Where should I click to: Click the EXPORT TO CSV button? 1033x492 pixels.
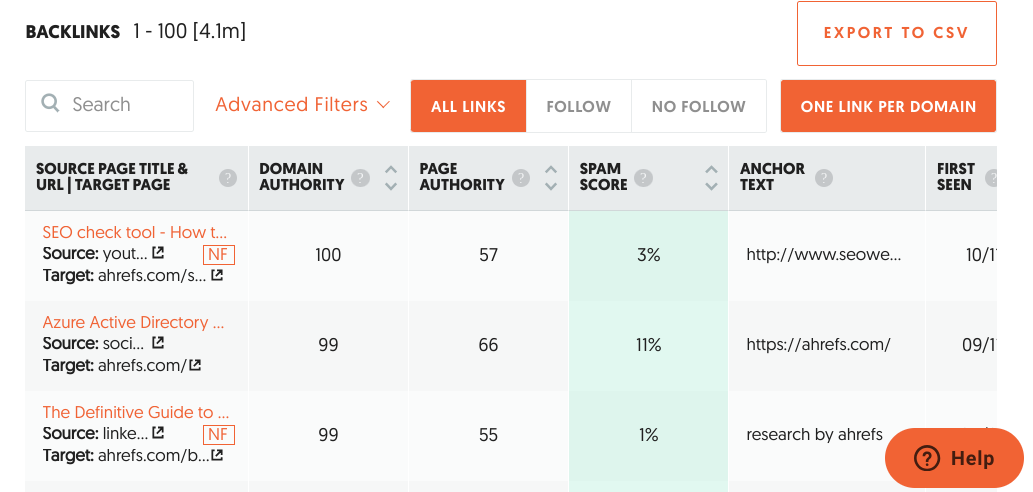point(897,34)
